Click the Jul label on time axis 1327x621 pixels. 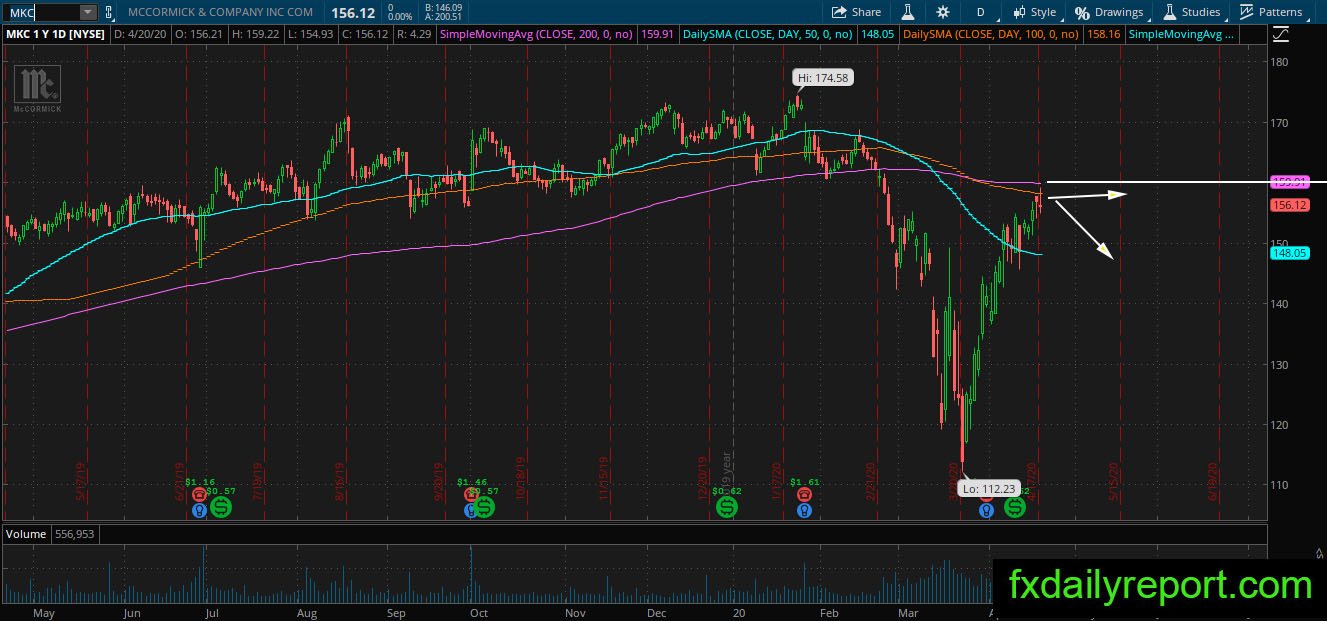pos(211,611)
